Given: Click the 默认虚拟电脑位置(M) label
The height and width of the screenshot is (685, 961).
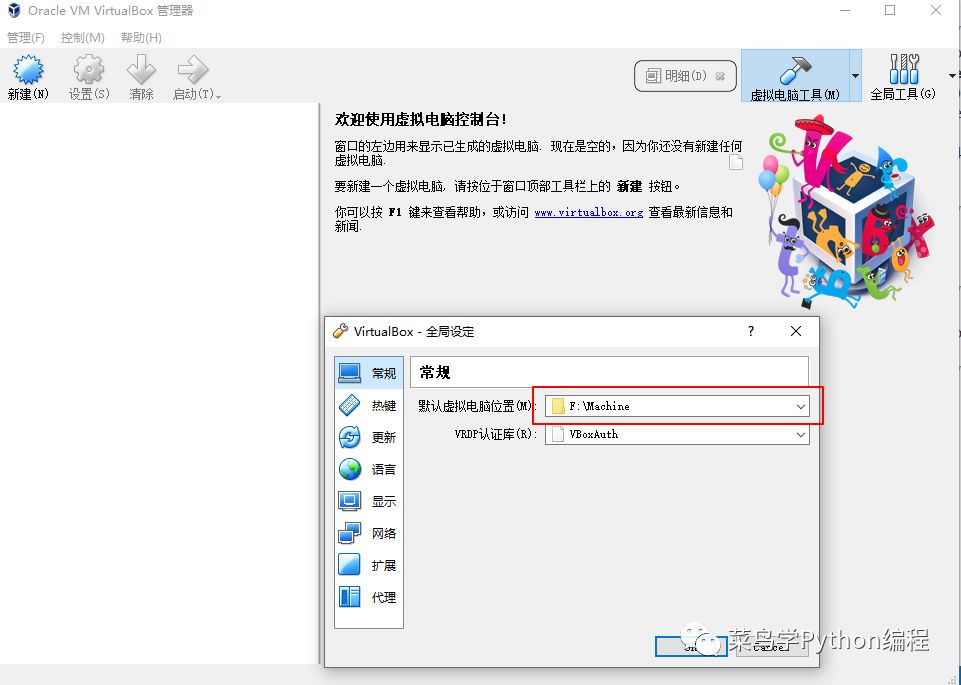Looking at the screenshot, I should [x=477, y=406].
